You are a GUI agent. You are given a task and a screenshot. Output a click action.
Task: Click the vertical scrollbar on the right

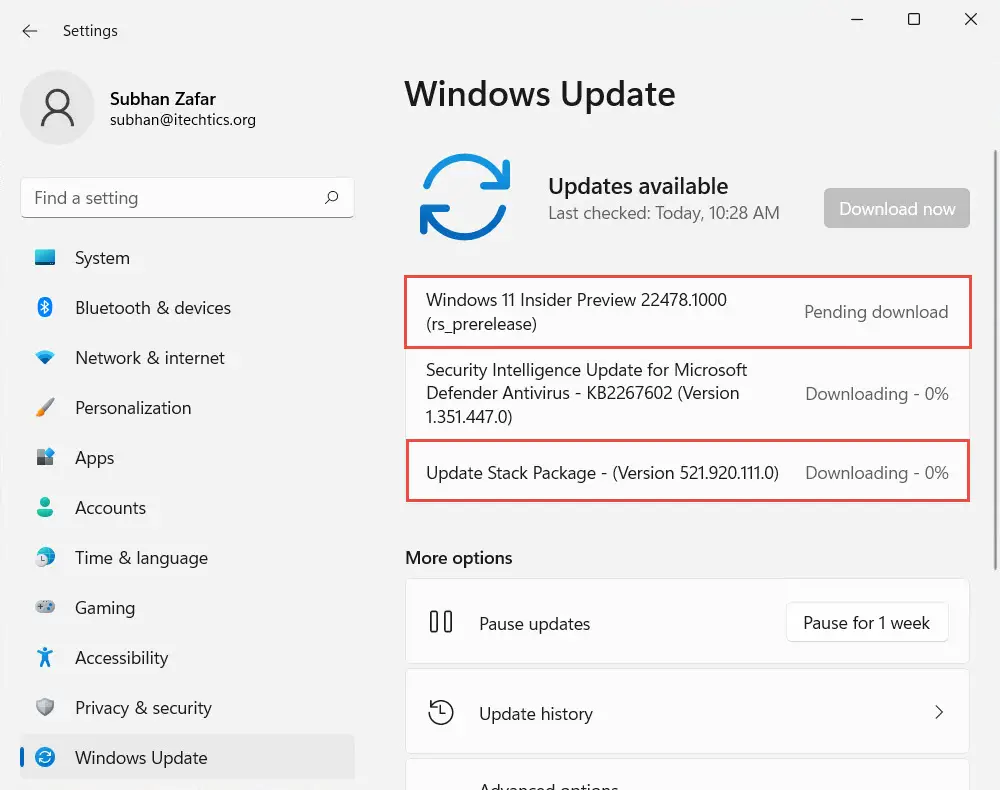[995, 360]
